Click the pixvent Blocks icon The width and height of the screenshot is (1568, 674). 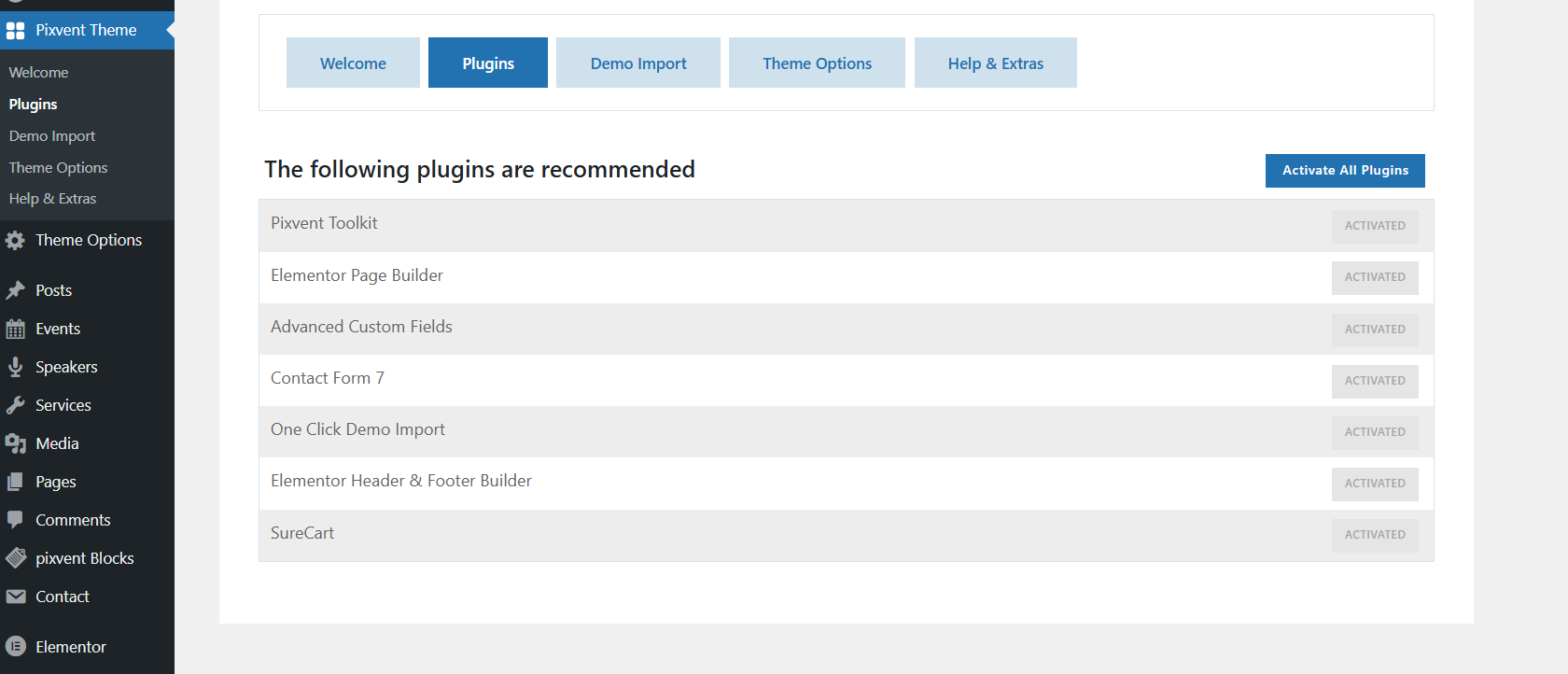tap(16, 558)
